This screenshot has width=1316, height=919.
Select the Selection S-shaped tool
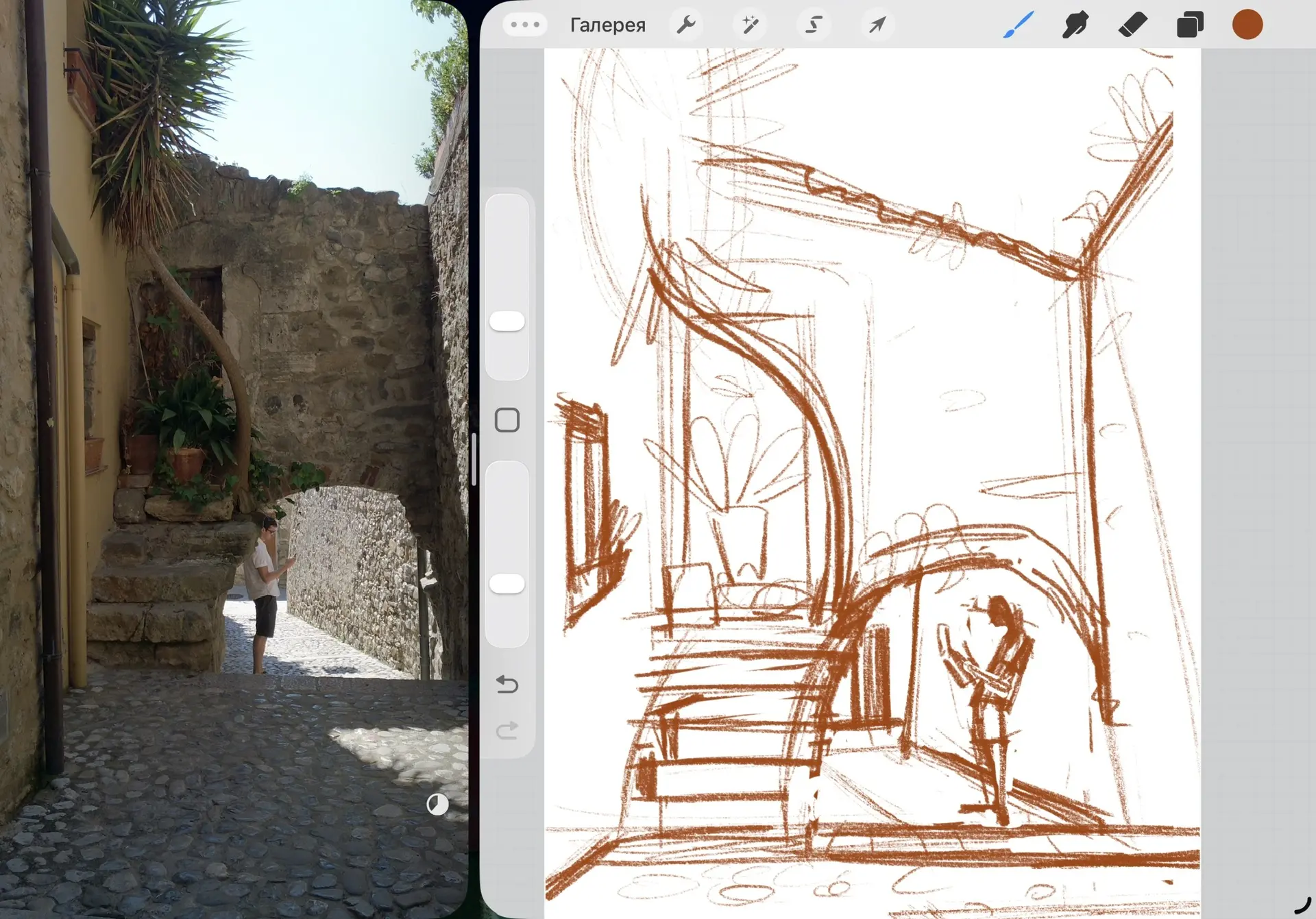[813, 25]
